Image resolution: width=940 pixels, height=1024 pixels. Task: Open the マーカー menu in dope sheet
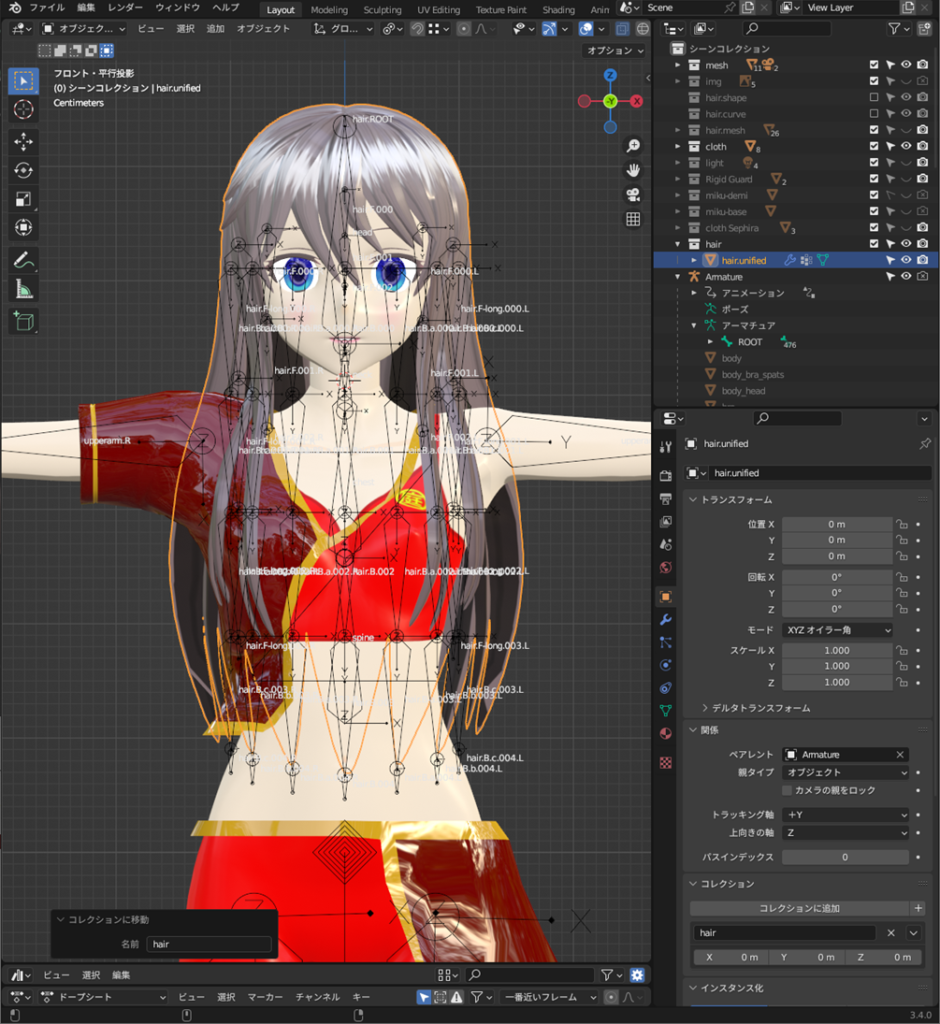point(265,997)
